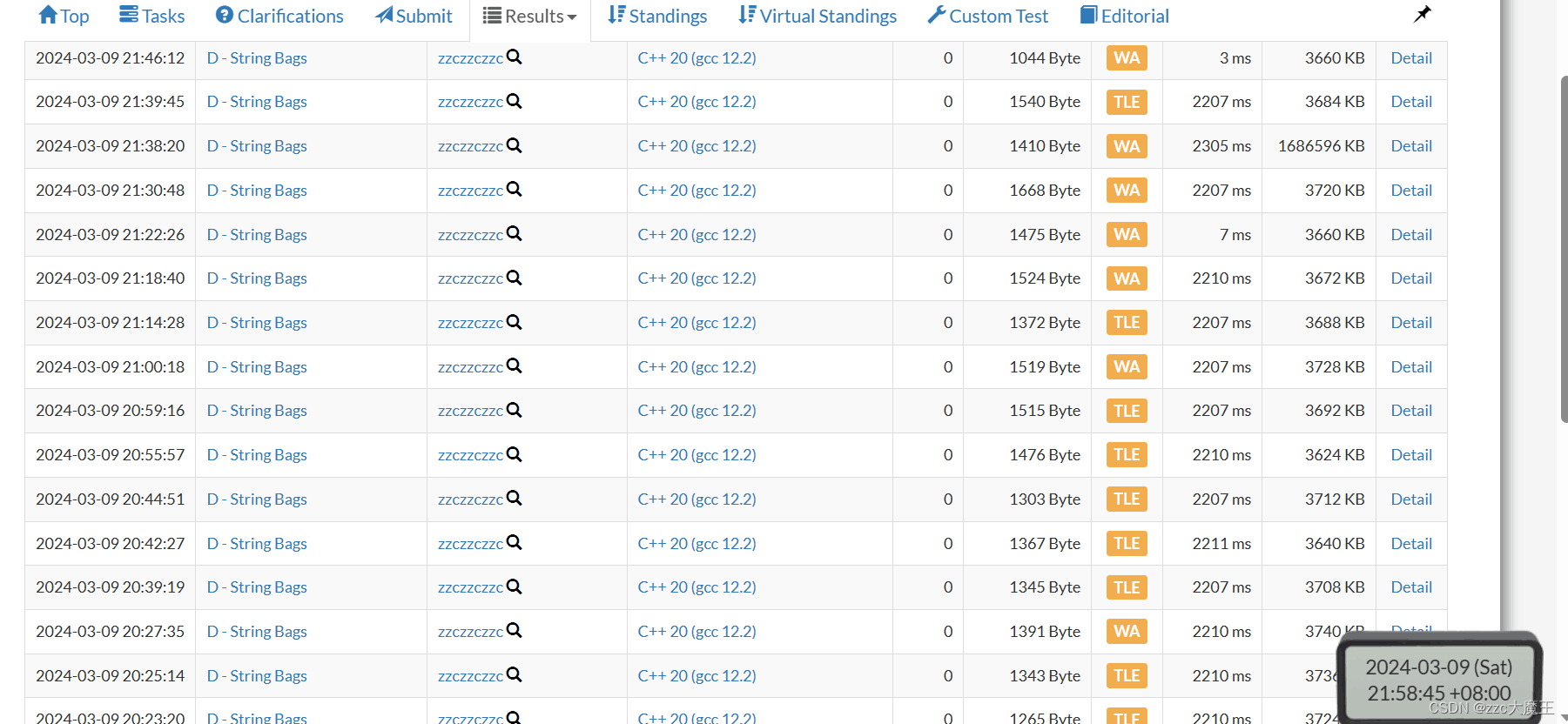Click the date-time clock overlay 21:58:45
The image size is (1568, 724).
click(x=1438, y=680)
